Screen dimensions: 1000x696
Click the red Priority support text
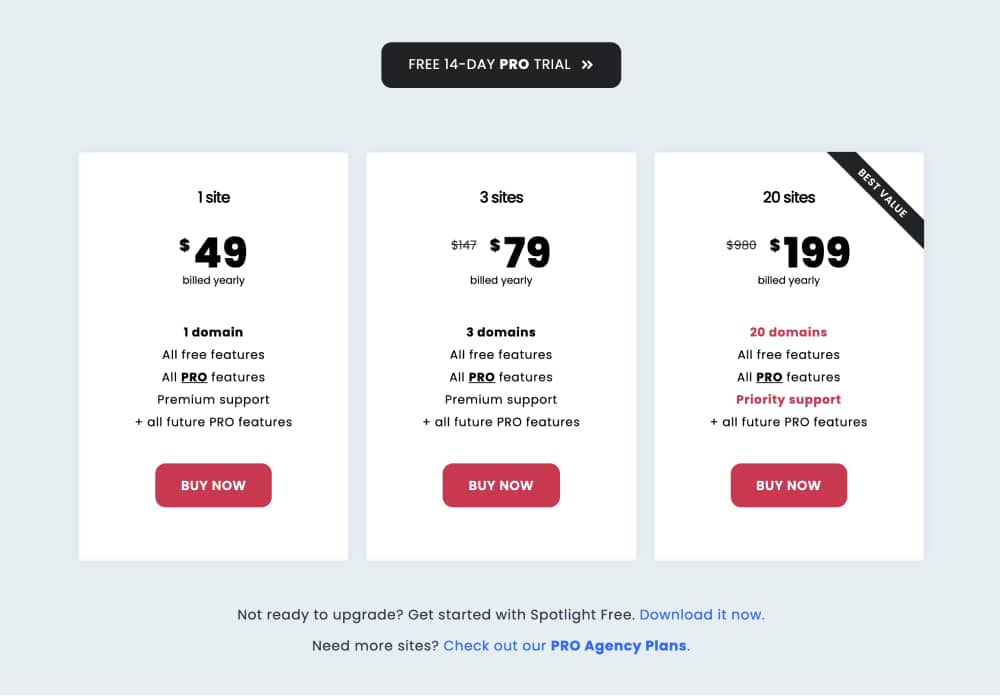[788, 399]
